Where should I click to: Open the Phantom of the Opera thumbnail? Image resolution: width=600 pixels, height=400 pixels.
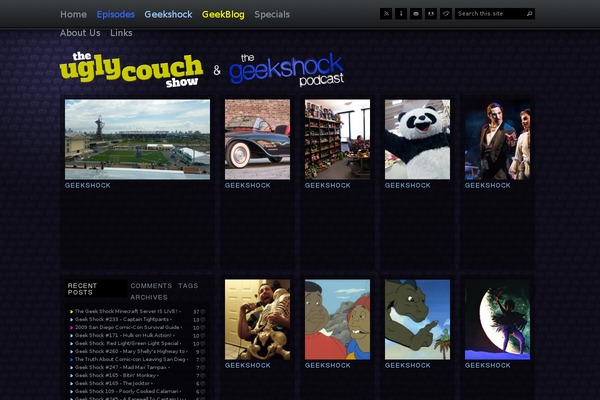coord(497,139)
